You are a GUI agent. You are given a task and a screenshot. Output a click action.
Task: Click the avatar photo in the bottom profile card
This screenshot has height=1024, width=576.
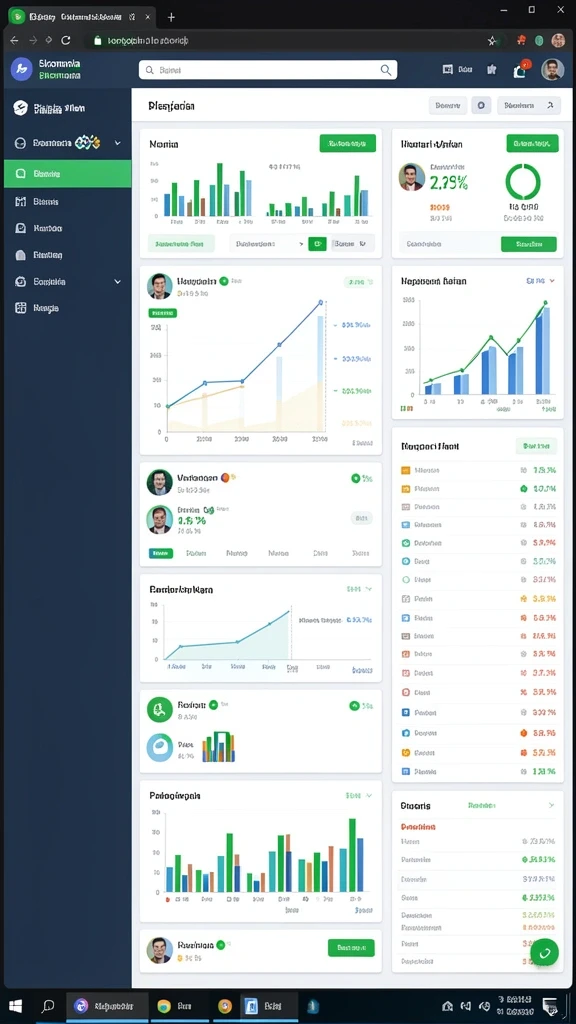pos(159,950)
